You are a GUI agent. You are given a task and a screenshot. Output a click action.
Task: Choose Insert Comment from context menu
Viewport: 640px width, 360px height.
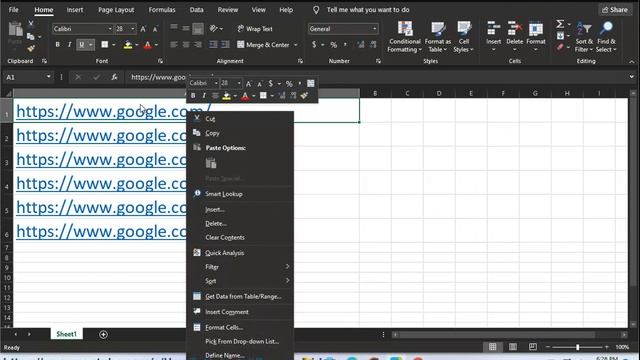[227, 312]
